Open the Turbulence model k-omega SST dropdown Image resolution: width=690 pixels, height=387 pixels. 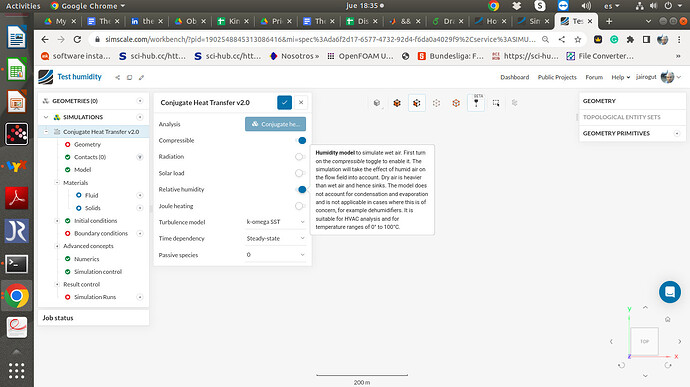click(x=275, y=222)
